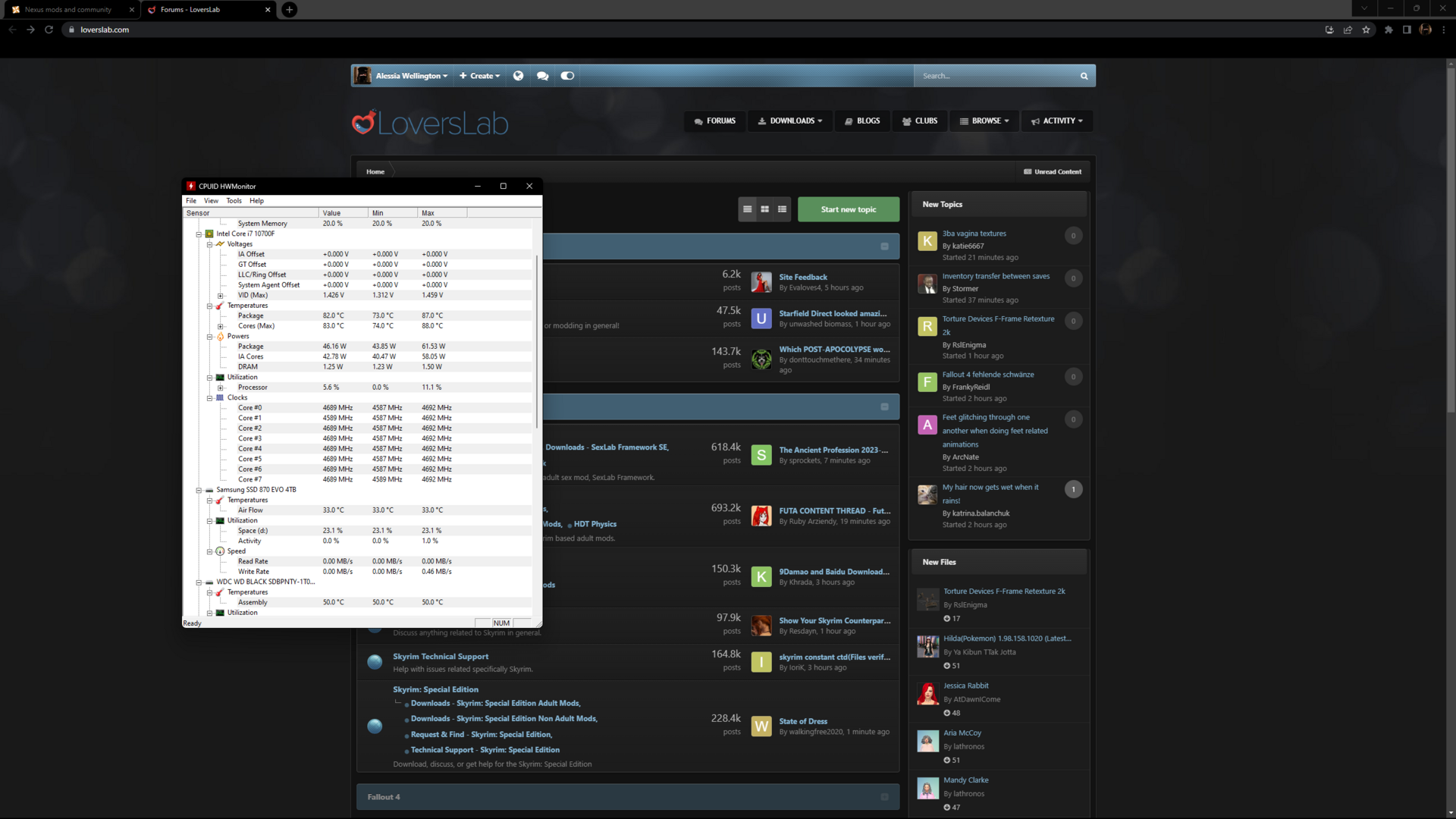Open the Browse navigation dropdown

984,121
